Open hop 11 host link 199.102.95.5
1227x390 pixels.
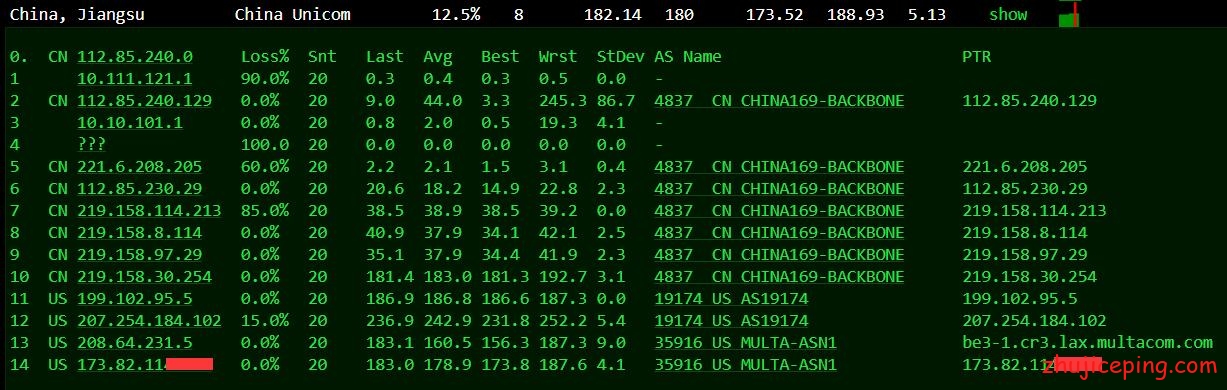(135, 299)
